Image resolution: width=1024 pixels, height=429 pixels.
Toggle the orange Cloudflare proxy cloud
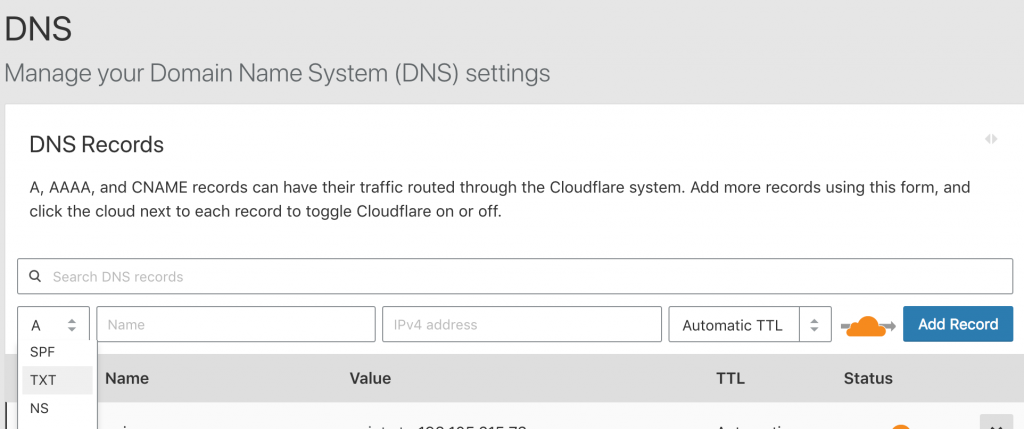(868, 325)
